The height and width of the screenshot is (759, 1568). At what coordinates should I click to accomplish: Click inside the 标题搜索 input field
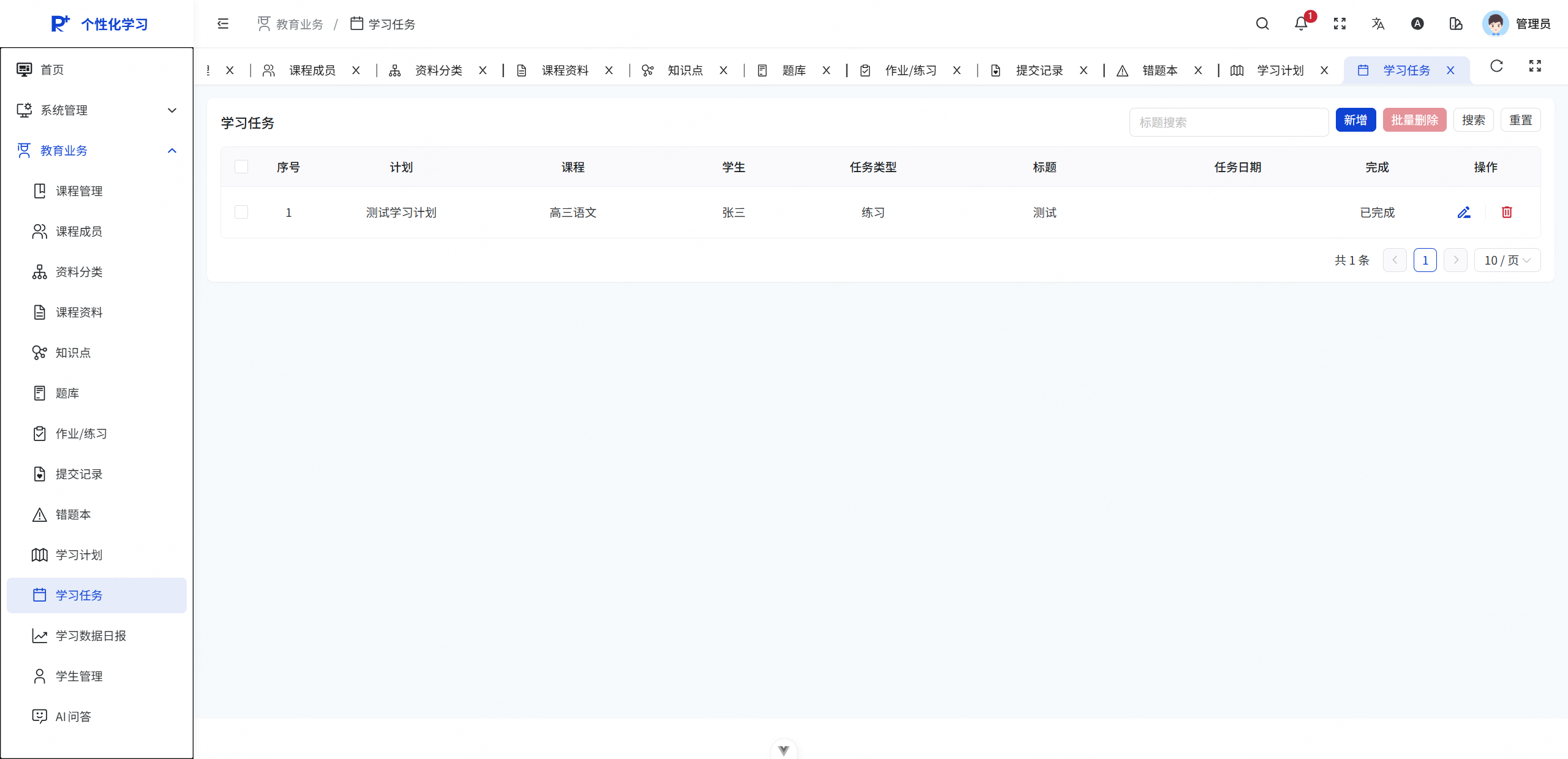1229,122
